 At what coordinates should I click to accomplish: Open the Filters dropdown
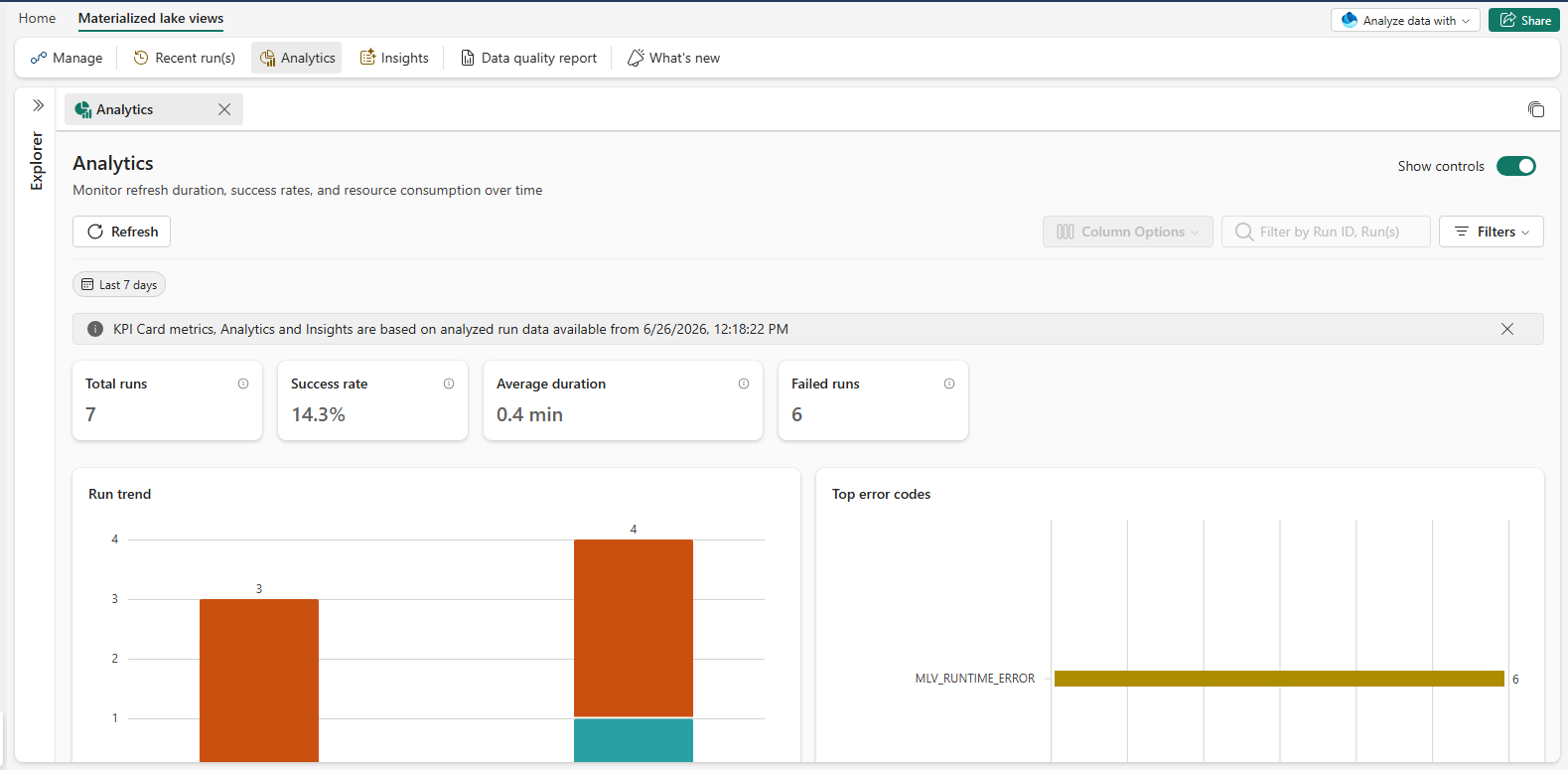[1492, 231]
